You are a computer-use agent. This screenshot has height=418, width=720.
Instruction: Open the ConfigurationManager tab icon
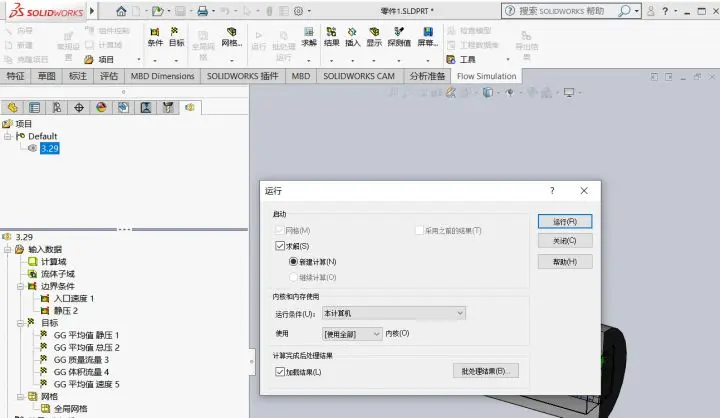point(56,107)
